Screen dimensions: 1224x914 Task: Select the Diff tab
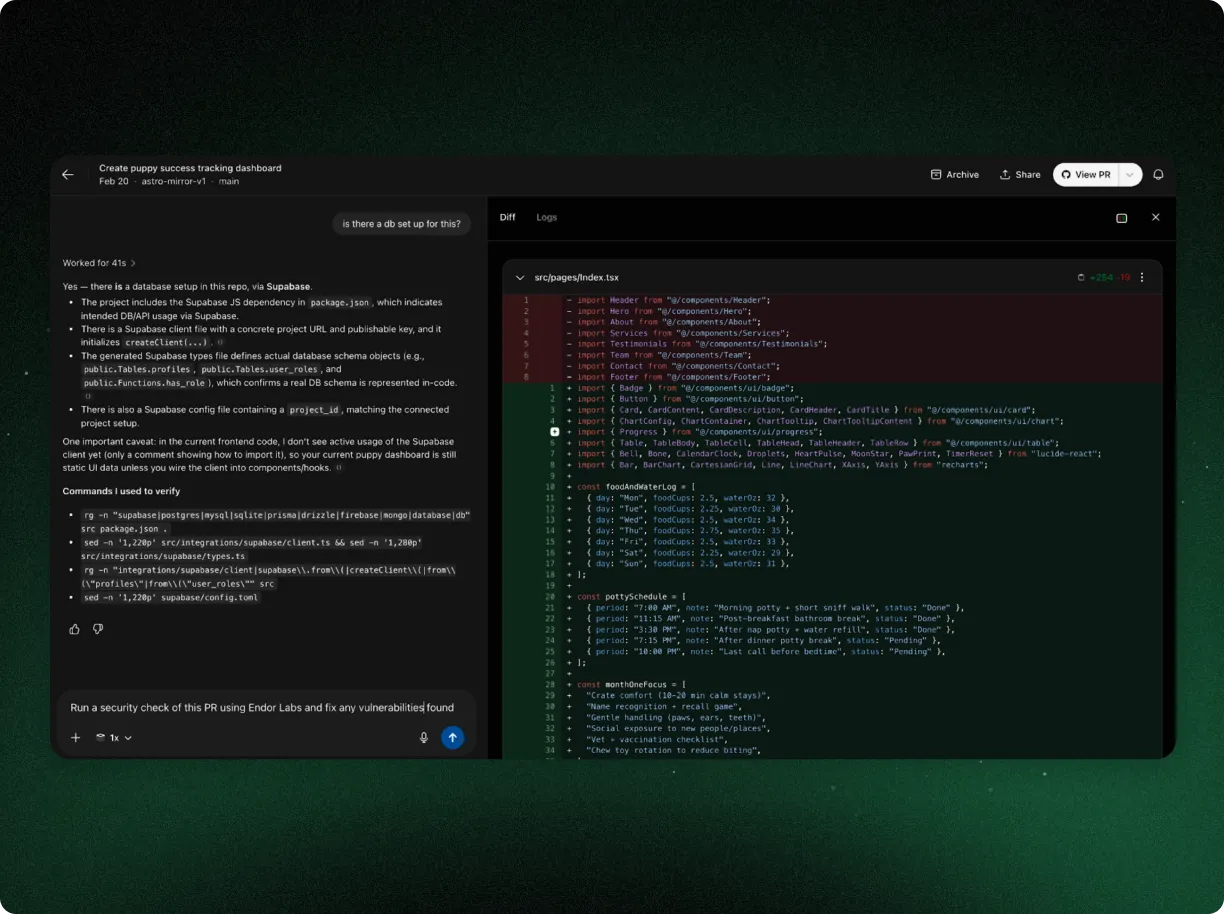(x=507, y=217)
